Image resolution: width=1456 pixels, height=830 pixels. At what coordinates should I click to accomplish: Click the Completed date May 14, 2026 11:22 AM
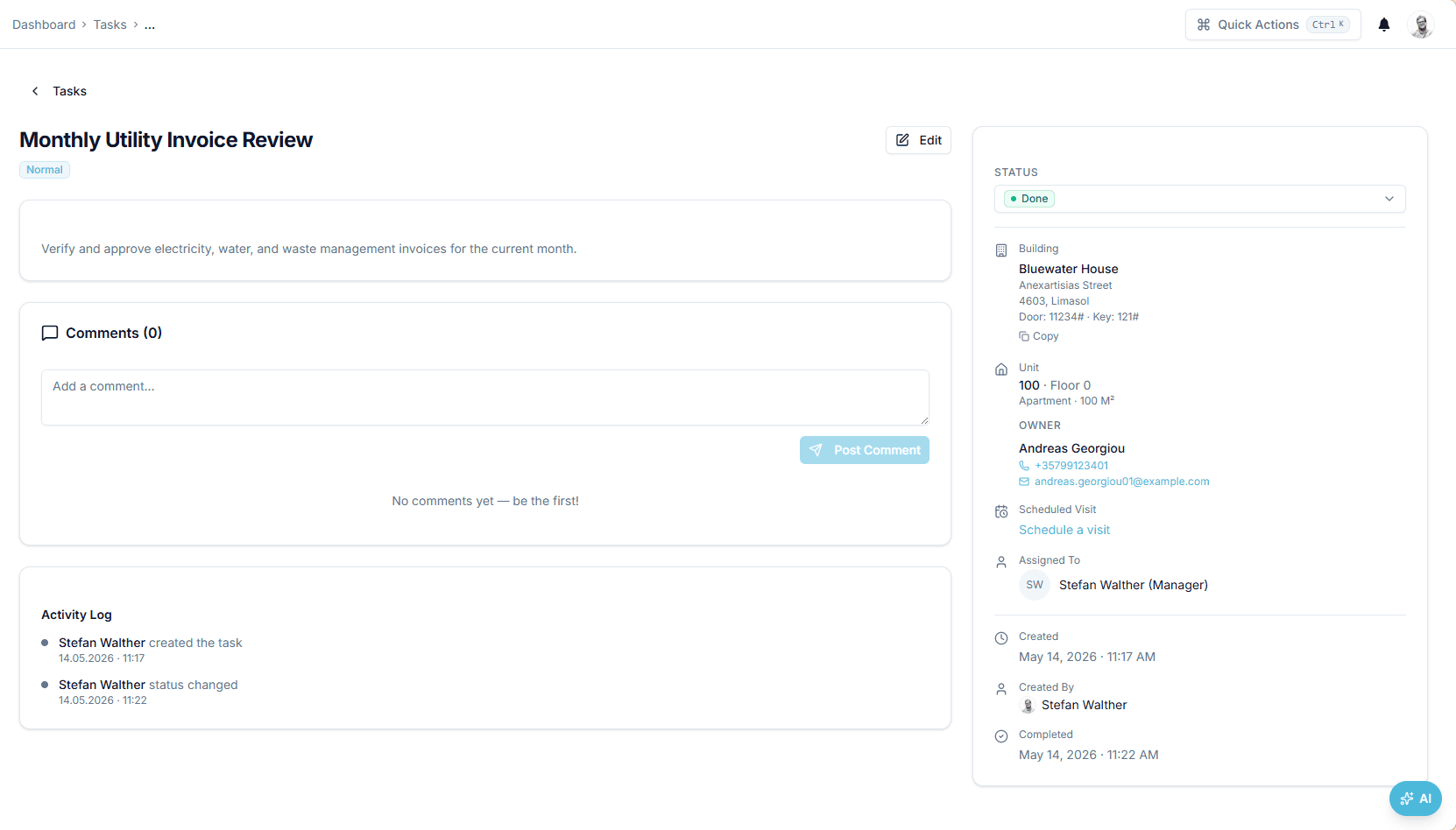(1088, 755)
